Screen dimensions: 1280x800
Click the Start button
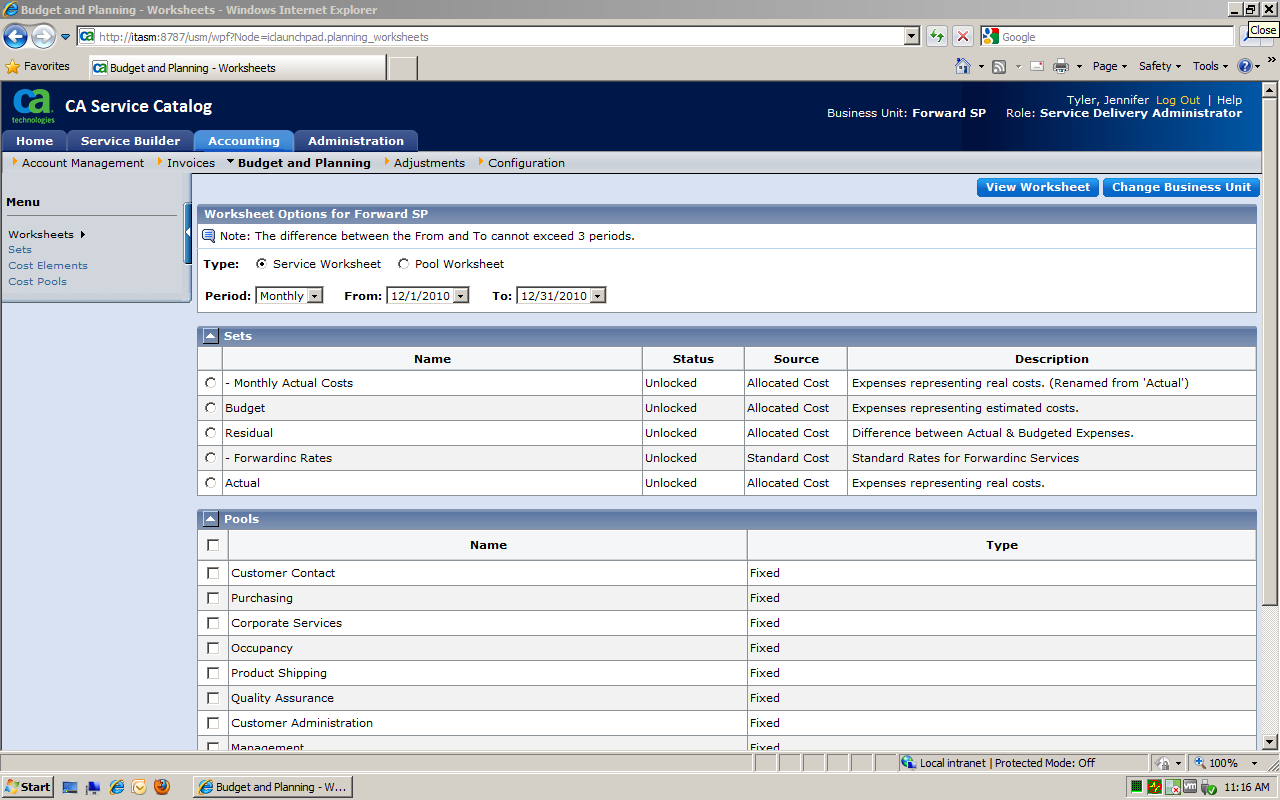pyautogui.click(x=28, y=787)
